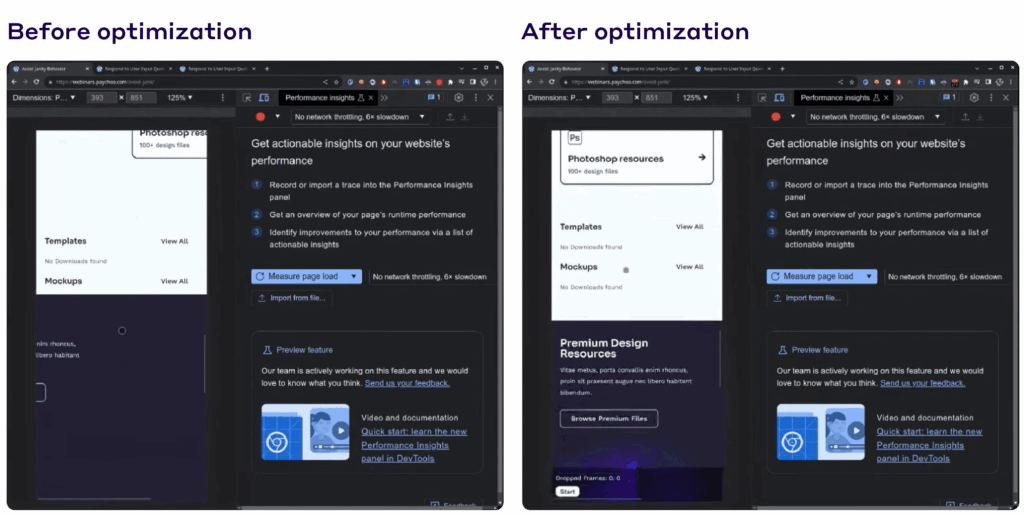Expand Measure page load arrow in Before screenshot
Image resolution: width=1024 pixels, height=516 pixels.
pos(354,276)
